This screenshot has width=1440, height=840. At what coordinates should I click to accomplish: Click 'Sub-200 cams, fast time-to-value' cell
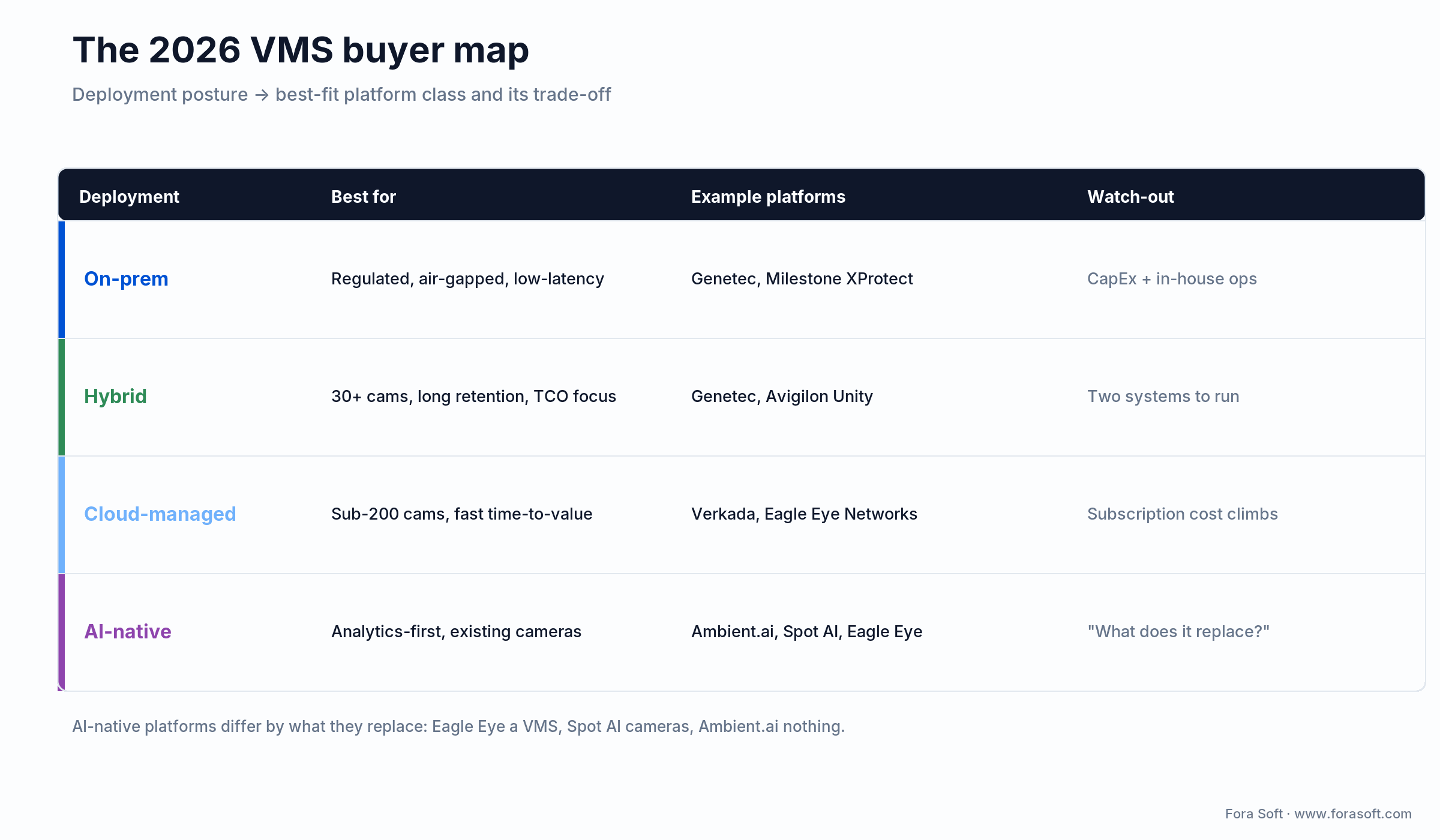[x=461, y=514]
